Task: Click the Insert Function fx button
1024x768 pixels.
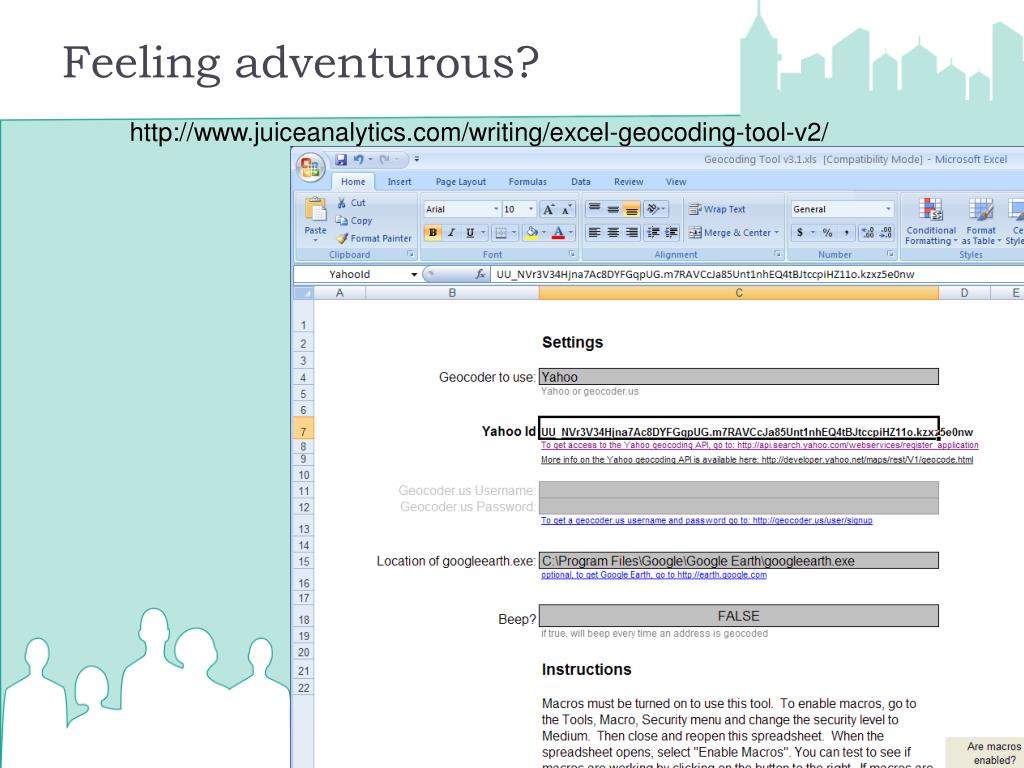Action: 480,274
